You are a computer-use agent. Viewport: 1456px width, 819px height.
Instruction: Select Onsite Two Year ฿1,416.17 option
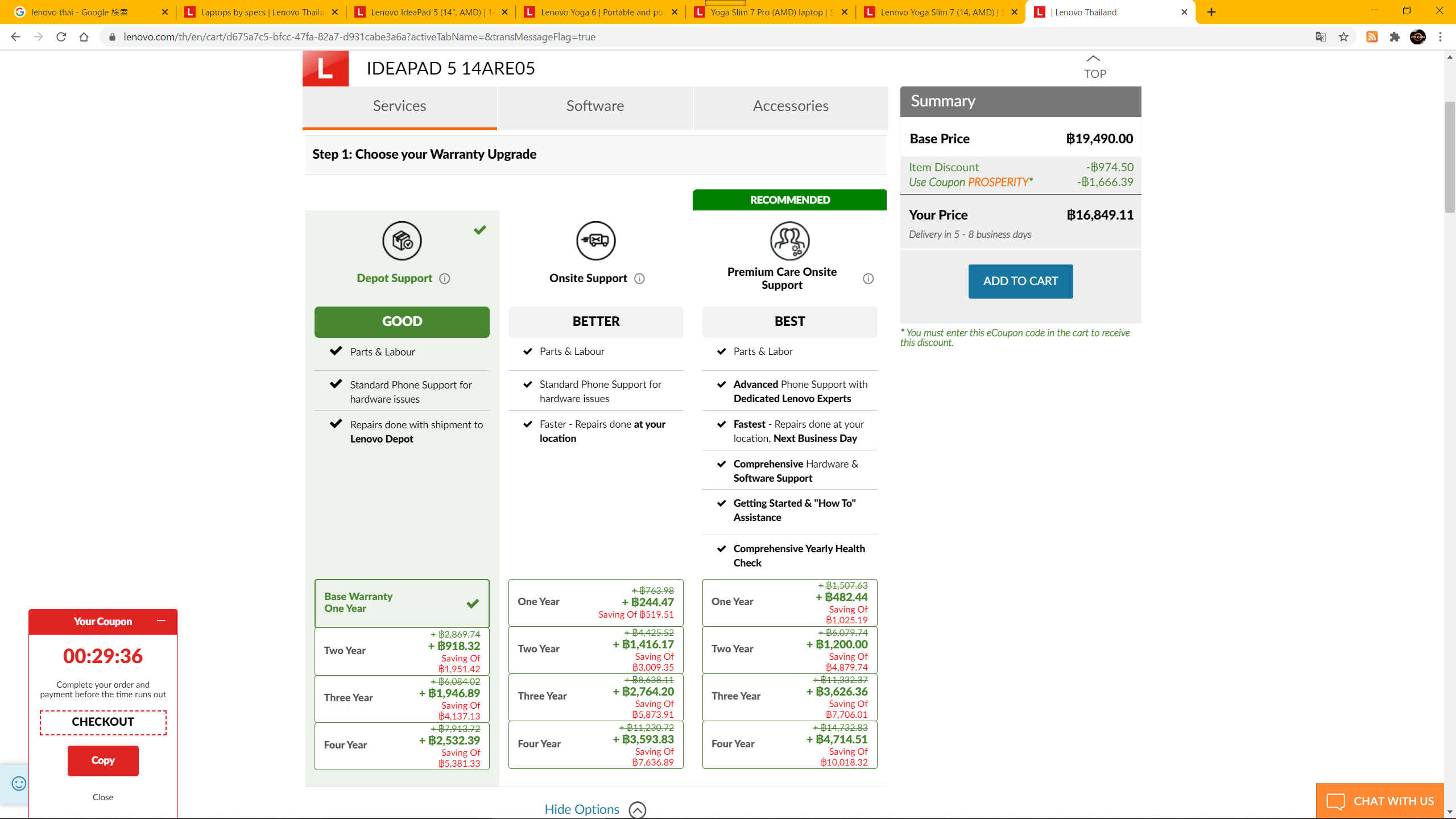tap(596, 650)
